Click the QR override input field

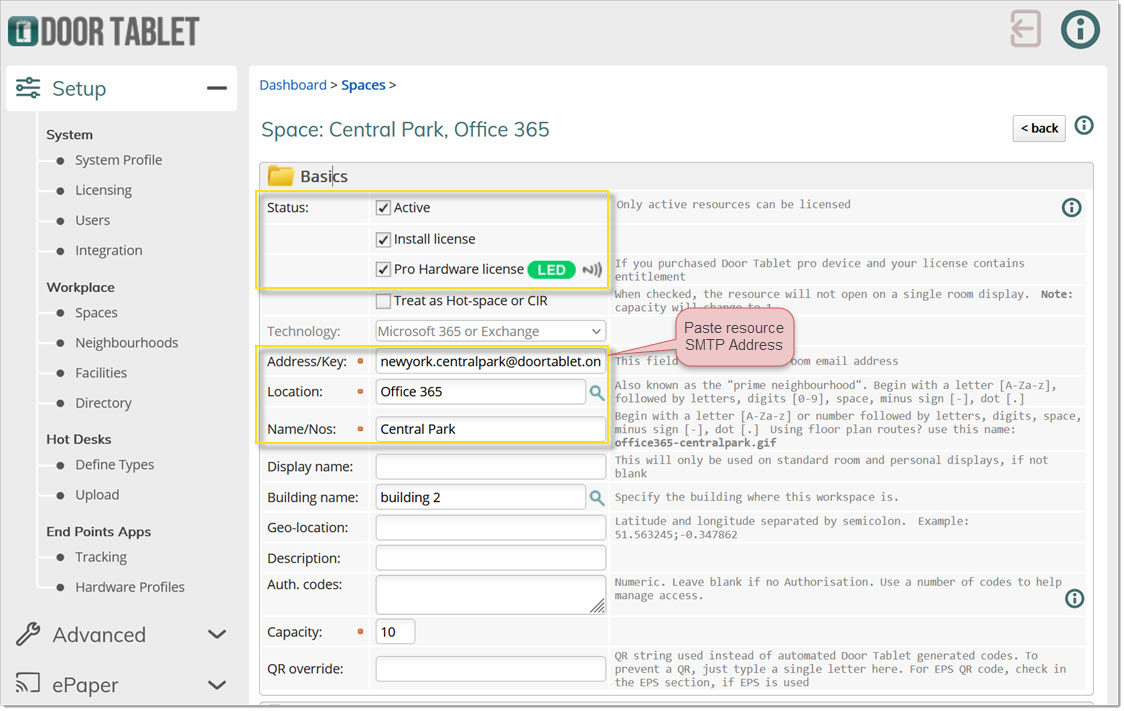(x=490, y=669)
